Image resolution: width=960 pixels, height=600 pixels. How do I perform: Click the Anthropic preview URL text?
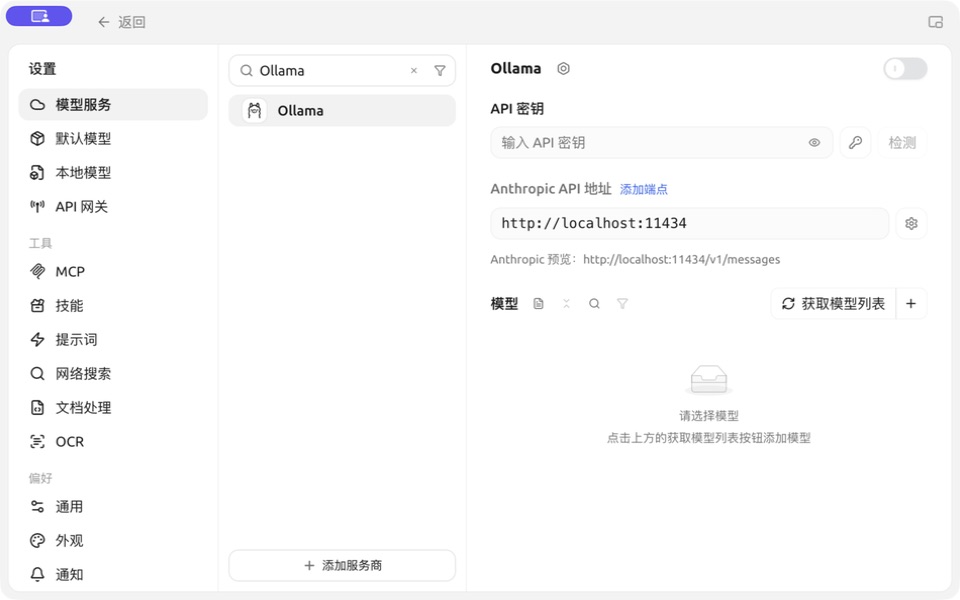click(681, 260)
